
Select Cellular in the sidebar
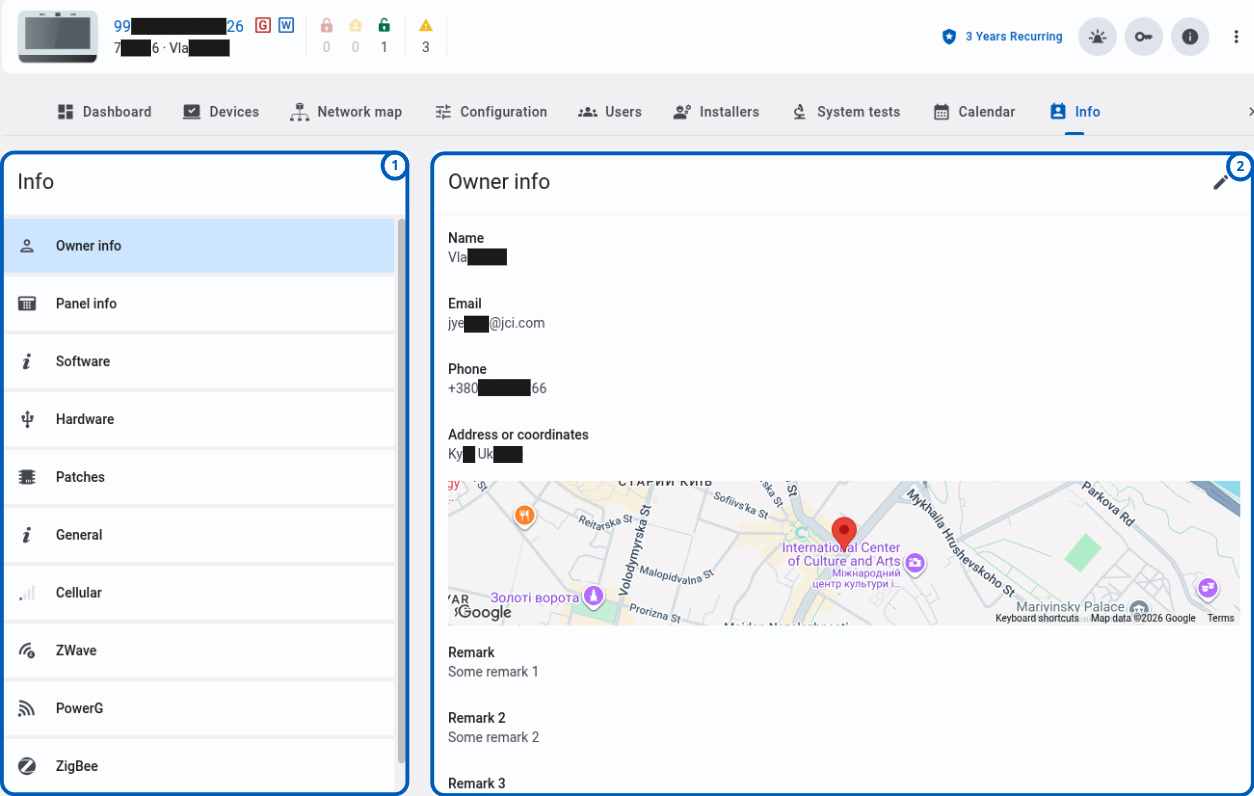tap(199, 594)
